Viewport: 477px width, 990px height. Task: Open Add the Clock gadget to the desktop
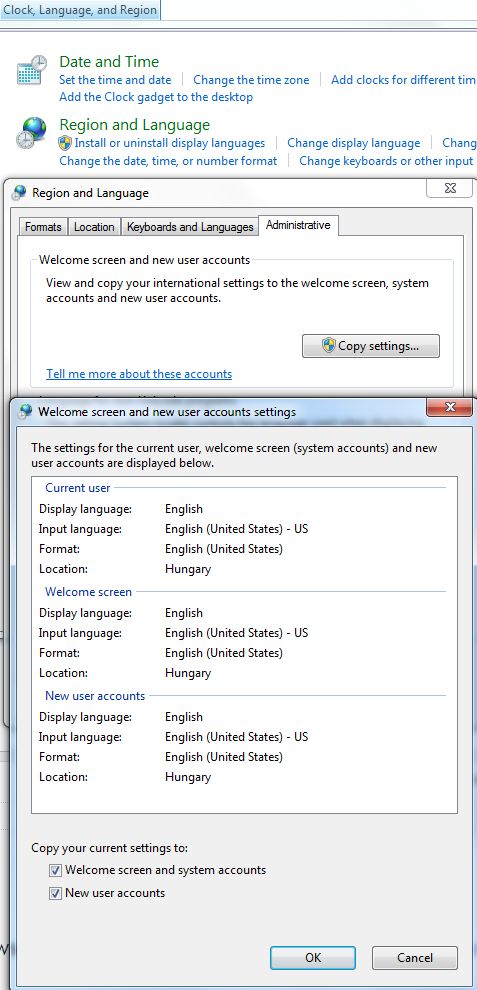point(156,97)
